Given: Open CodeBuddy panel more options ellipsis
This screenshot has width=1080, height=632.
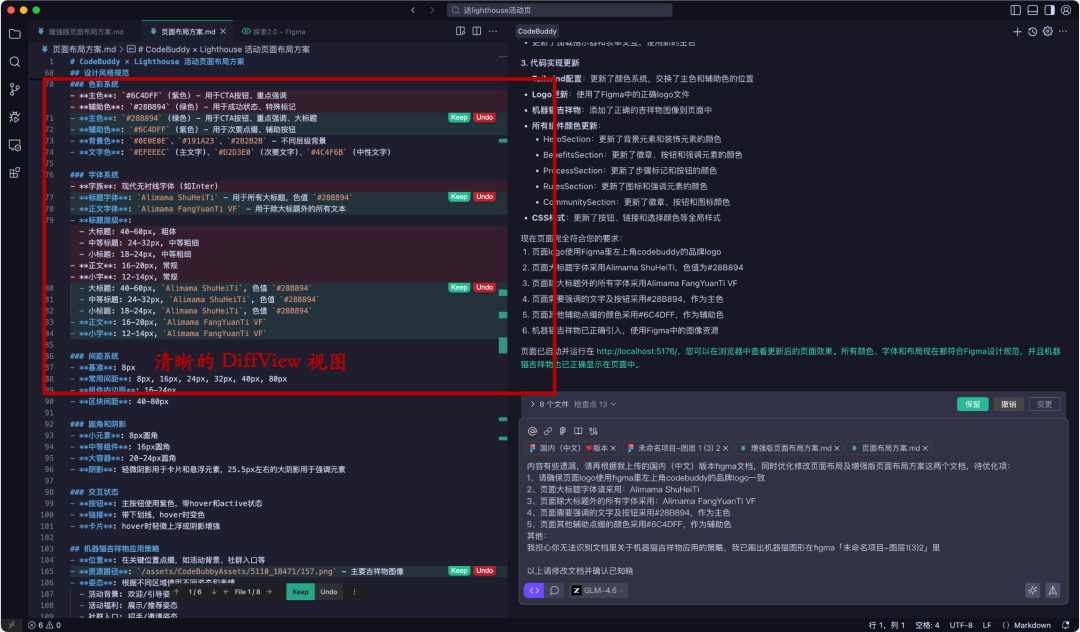Looking at the screenshot, I should click(x=1063, y=32).
